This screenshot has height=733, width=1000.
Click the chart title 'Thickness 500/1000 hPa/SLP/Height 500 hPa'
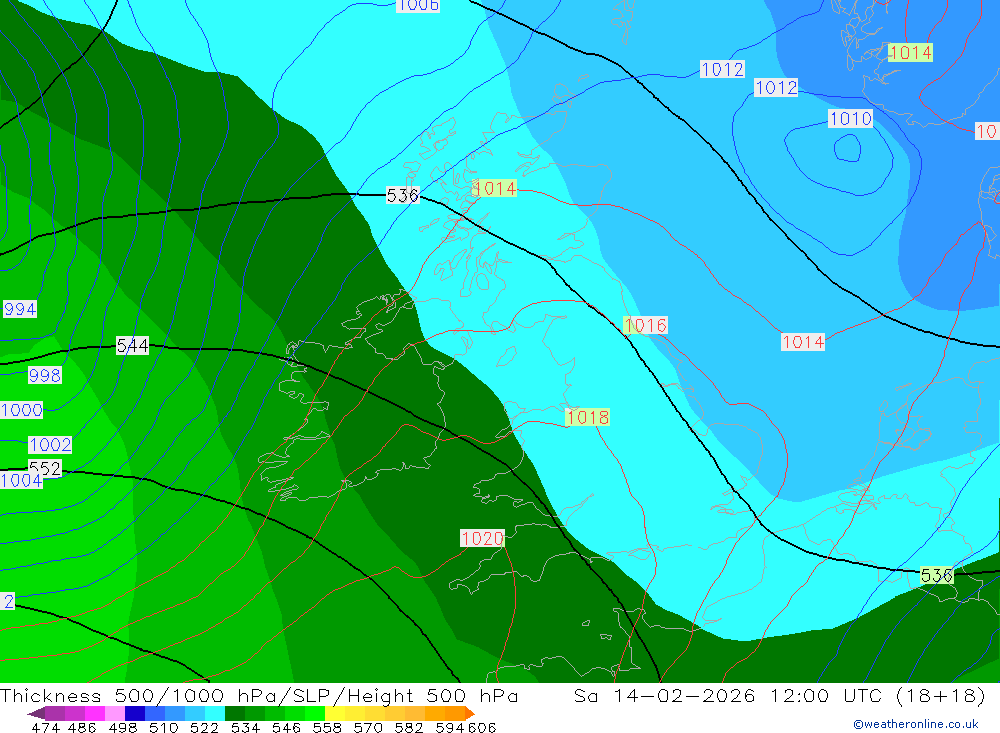[259, 695]
